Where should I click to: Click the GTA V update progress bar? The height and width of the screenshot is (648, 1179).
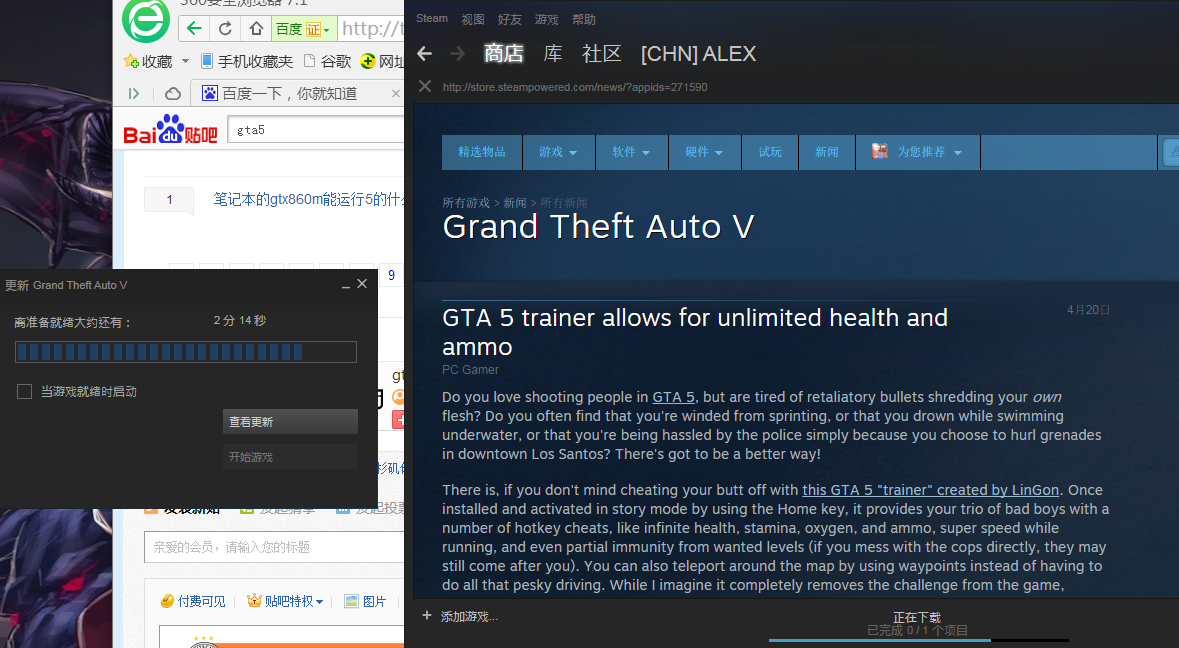point(186,352)
